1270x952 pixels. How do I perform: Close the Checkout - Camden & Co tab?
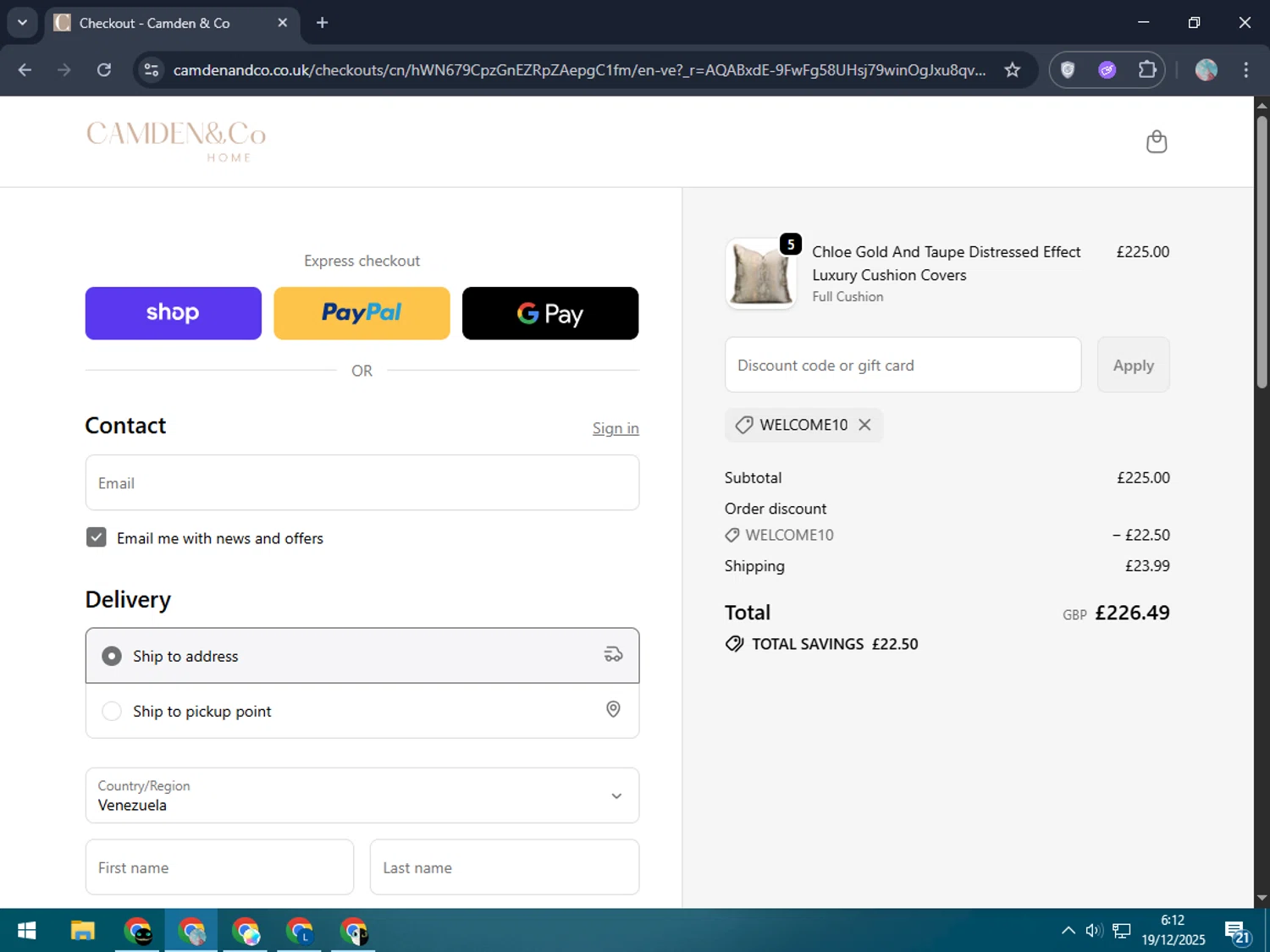coord(283,23)
